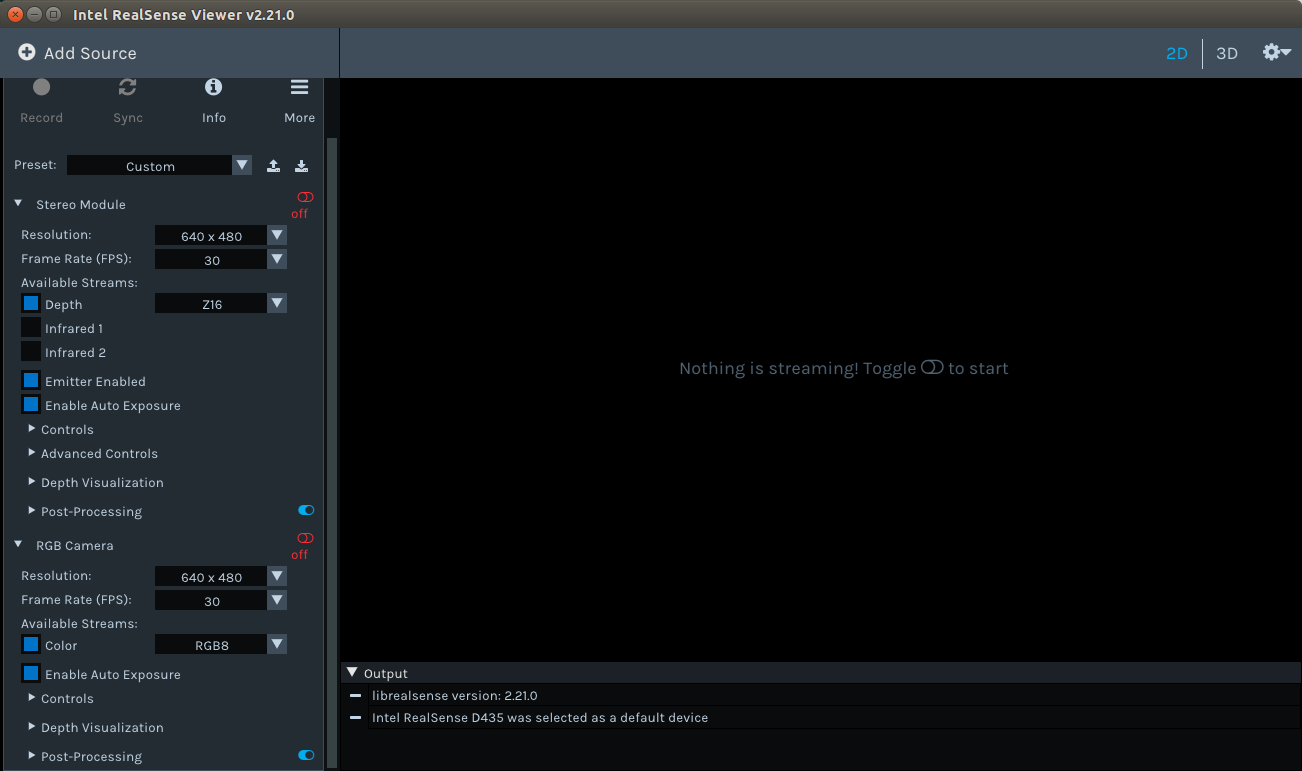Enable the Infrared 1 stream checkbox
Screen dimensions: 1302x771
click(x=31, y=328)
